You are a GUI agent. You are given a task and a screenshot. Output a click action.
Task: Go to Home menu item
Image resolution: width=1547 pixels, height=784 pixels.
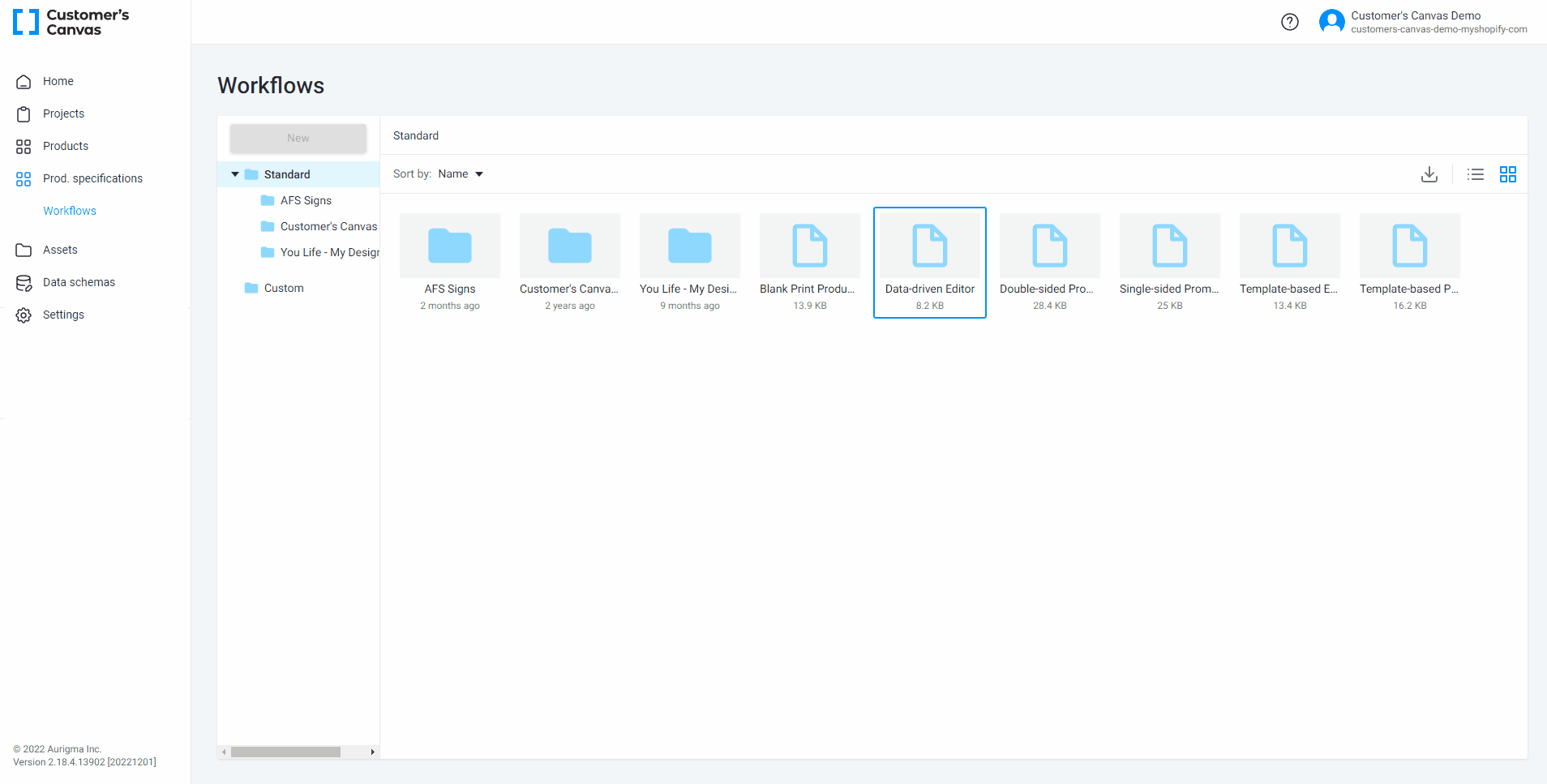pyautogui.click(x=58, y=81)
